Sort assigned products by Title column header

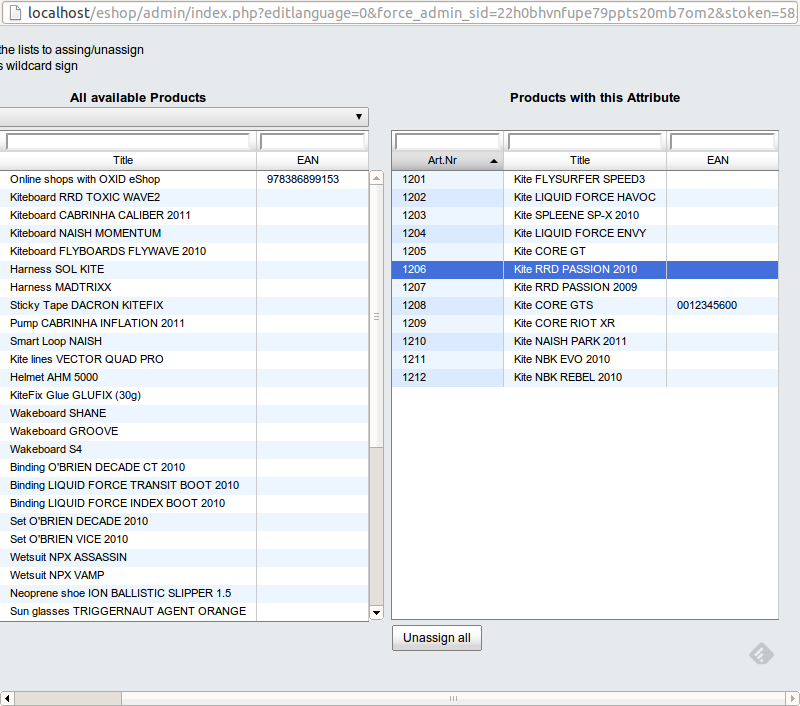[x=580, y=160]
